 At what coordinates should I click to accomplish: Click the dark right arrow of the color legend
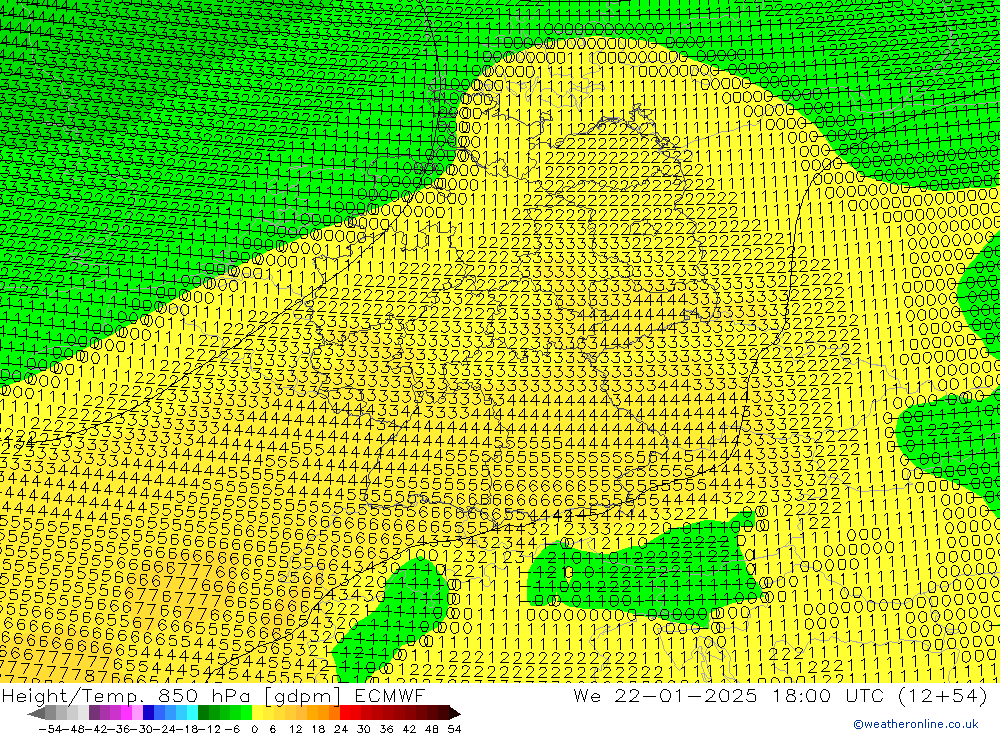454,713
